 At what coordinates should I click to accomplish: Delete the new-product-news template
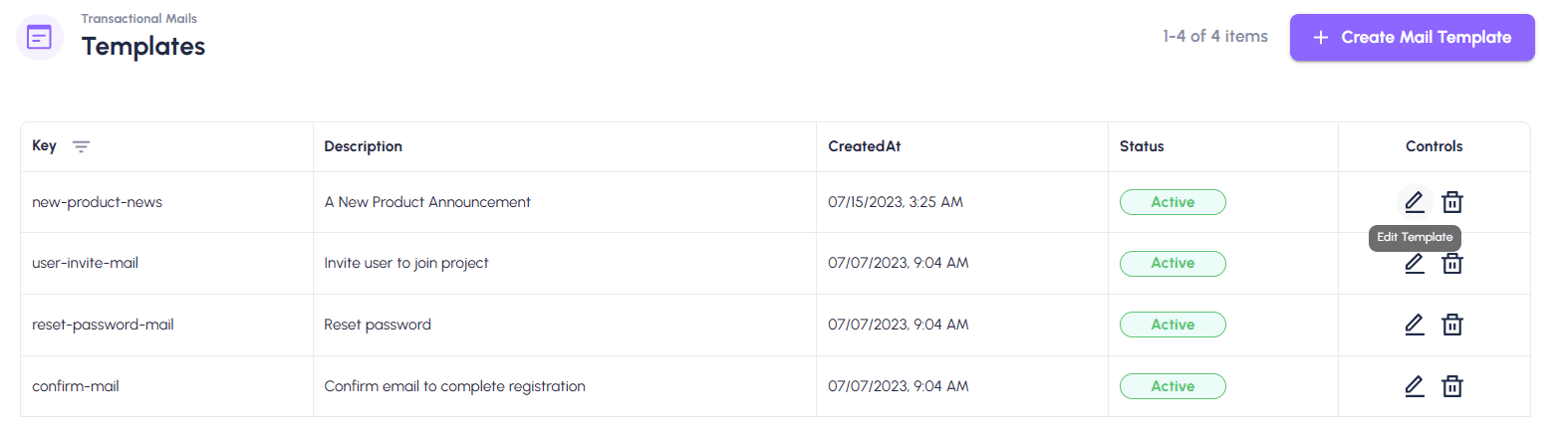point(1452,202)
